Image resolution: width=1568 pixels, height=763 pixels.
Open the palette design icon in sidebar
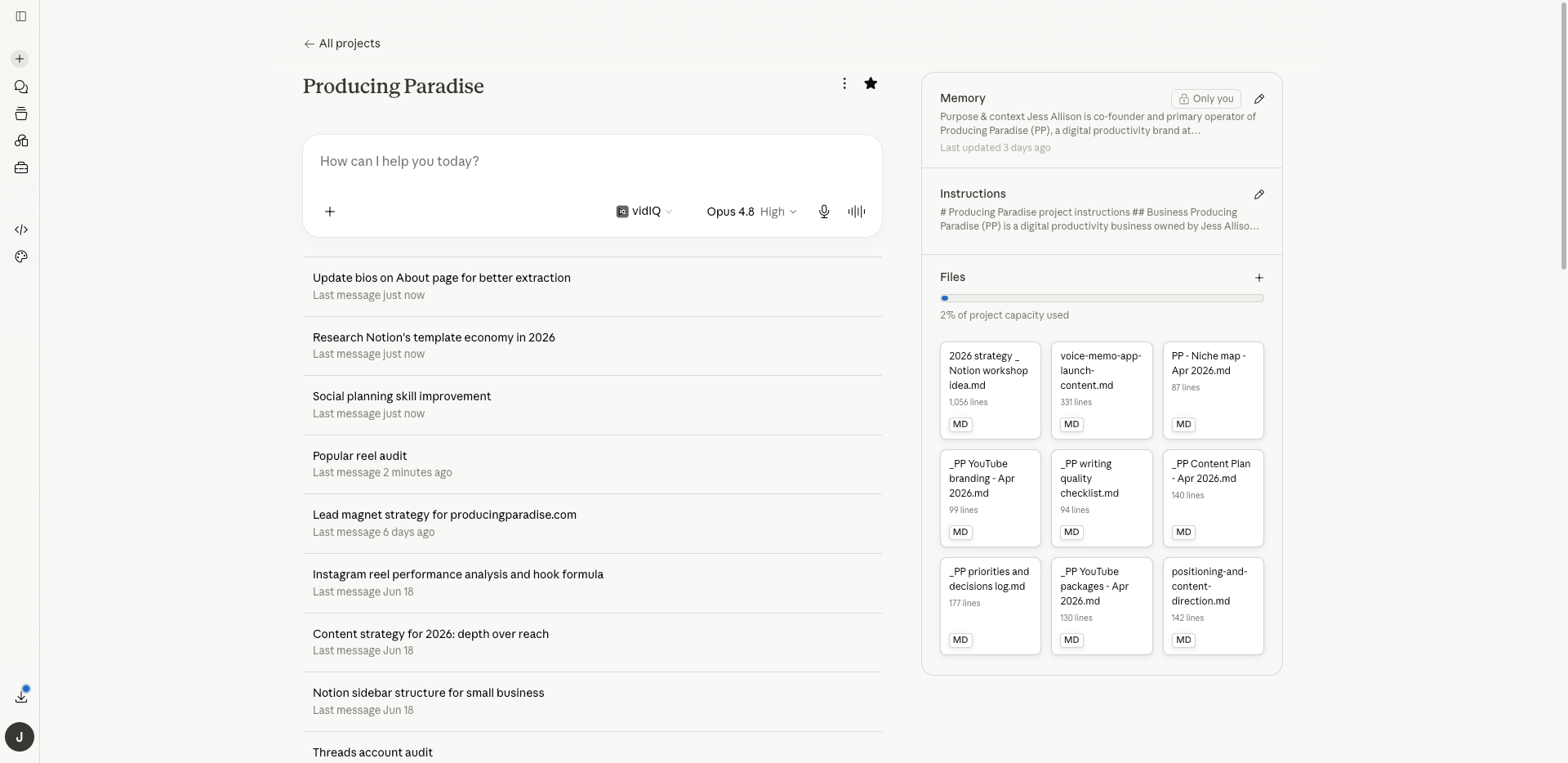click(x=21, y=257)
